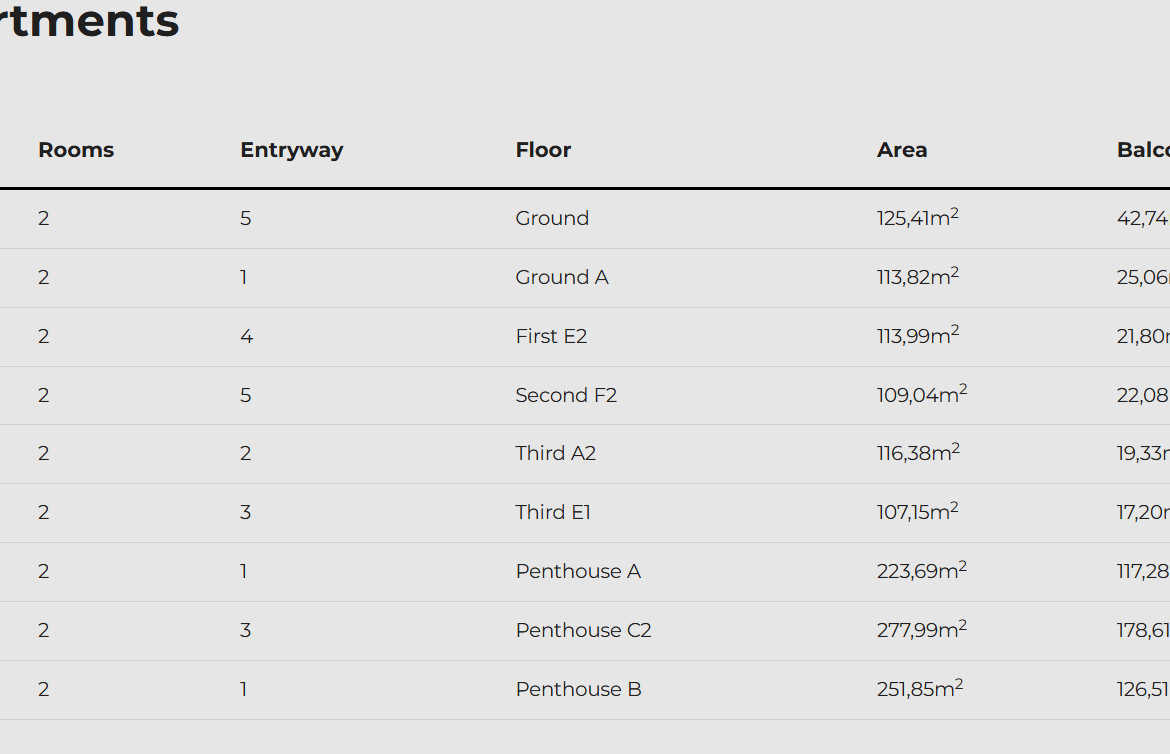This screenshot has height=754, width=1170.
Task: Choose the Third E1 apartment
Action: 553,512
